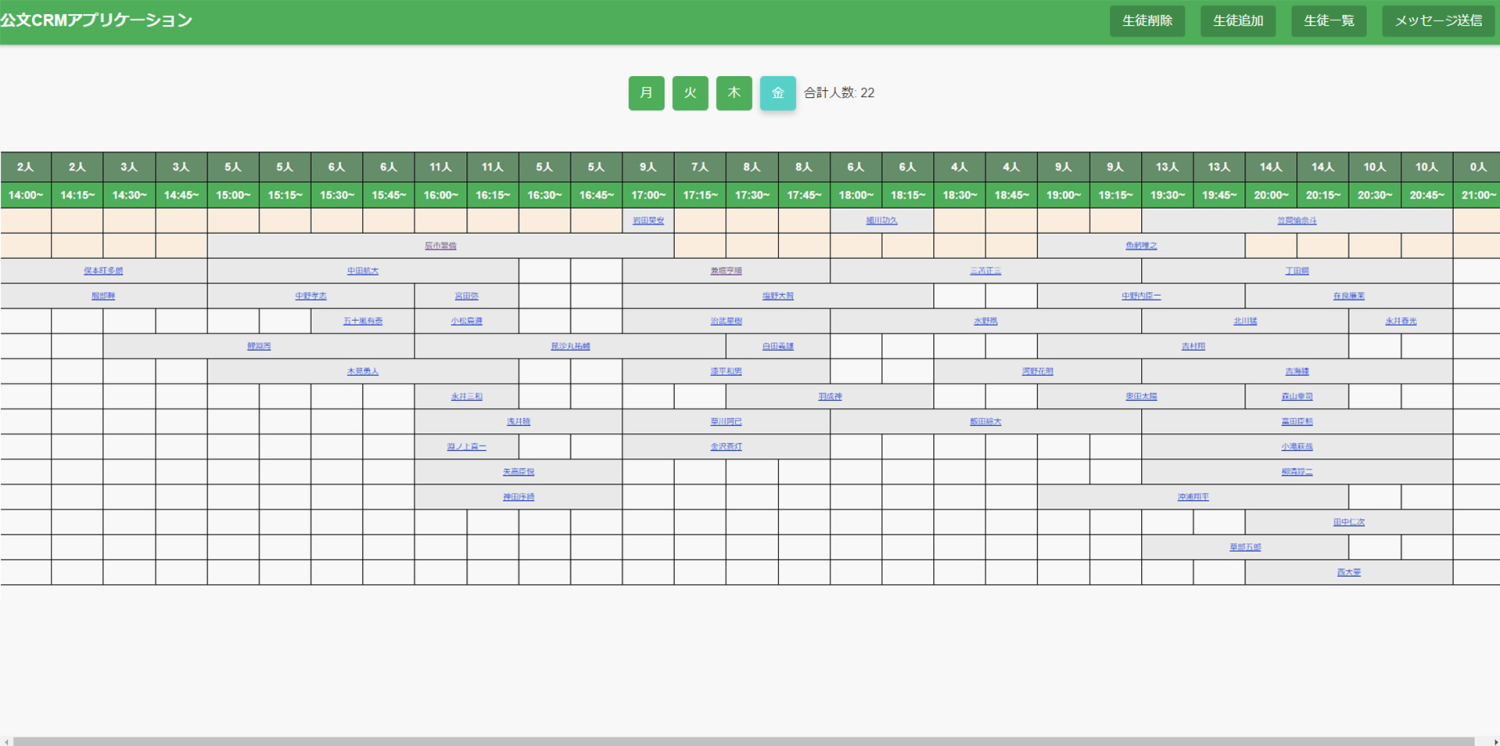Switch to the 月 day tab
The height and width of the screenshot is (746, 1500).
pos(646,93)
